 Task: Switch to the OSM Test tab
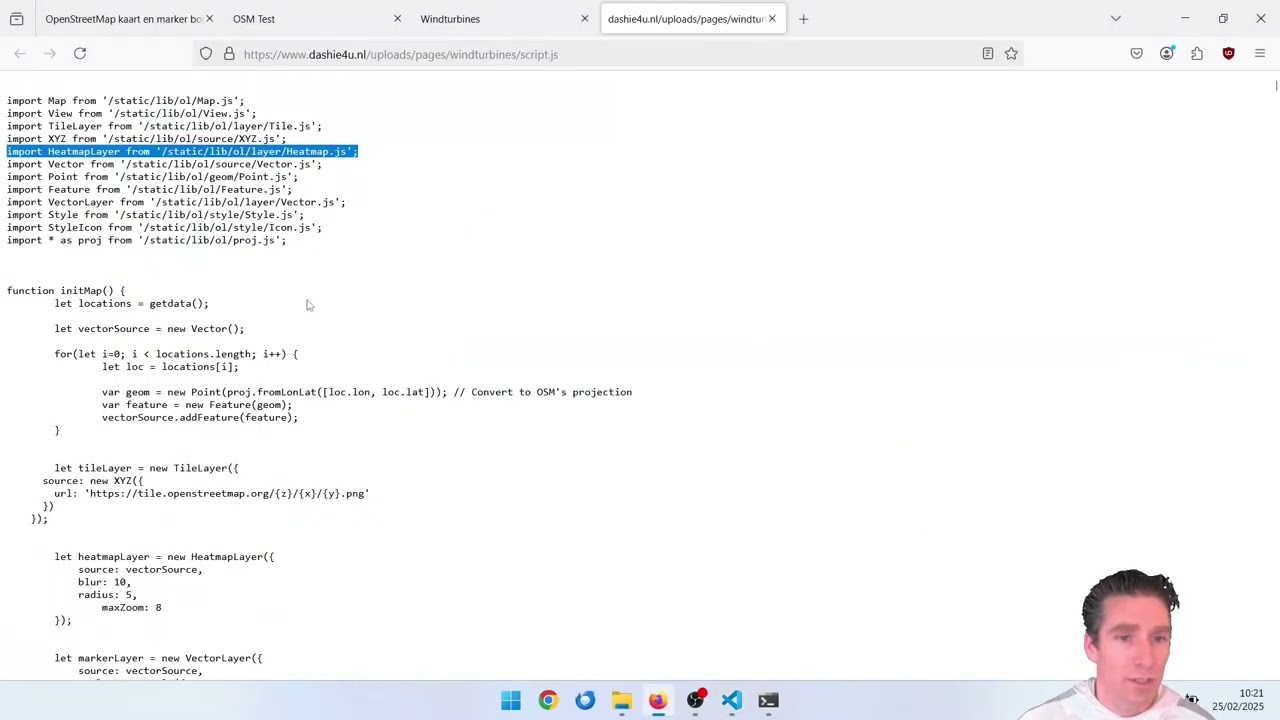click(314, 19)
